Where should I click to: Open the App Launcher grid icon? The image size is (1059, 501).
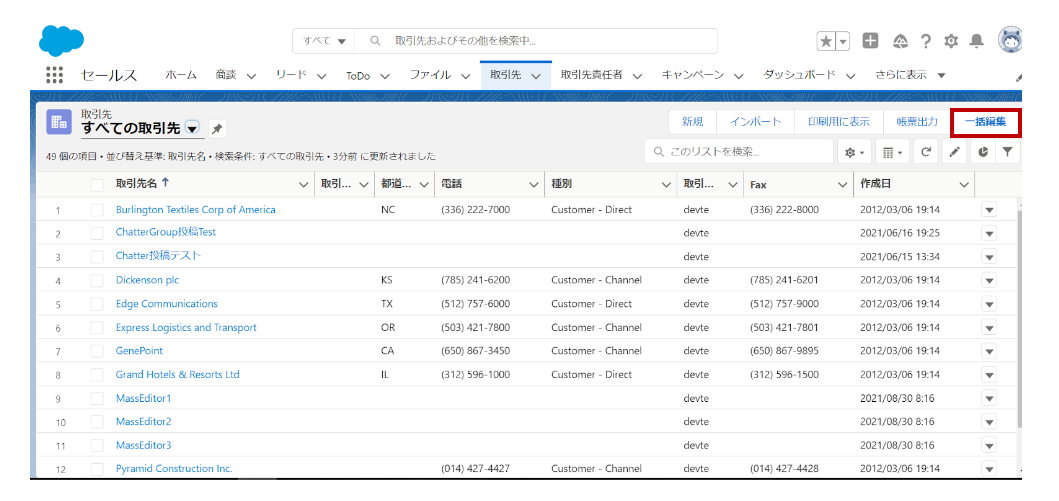54,75
